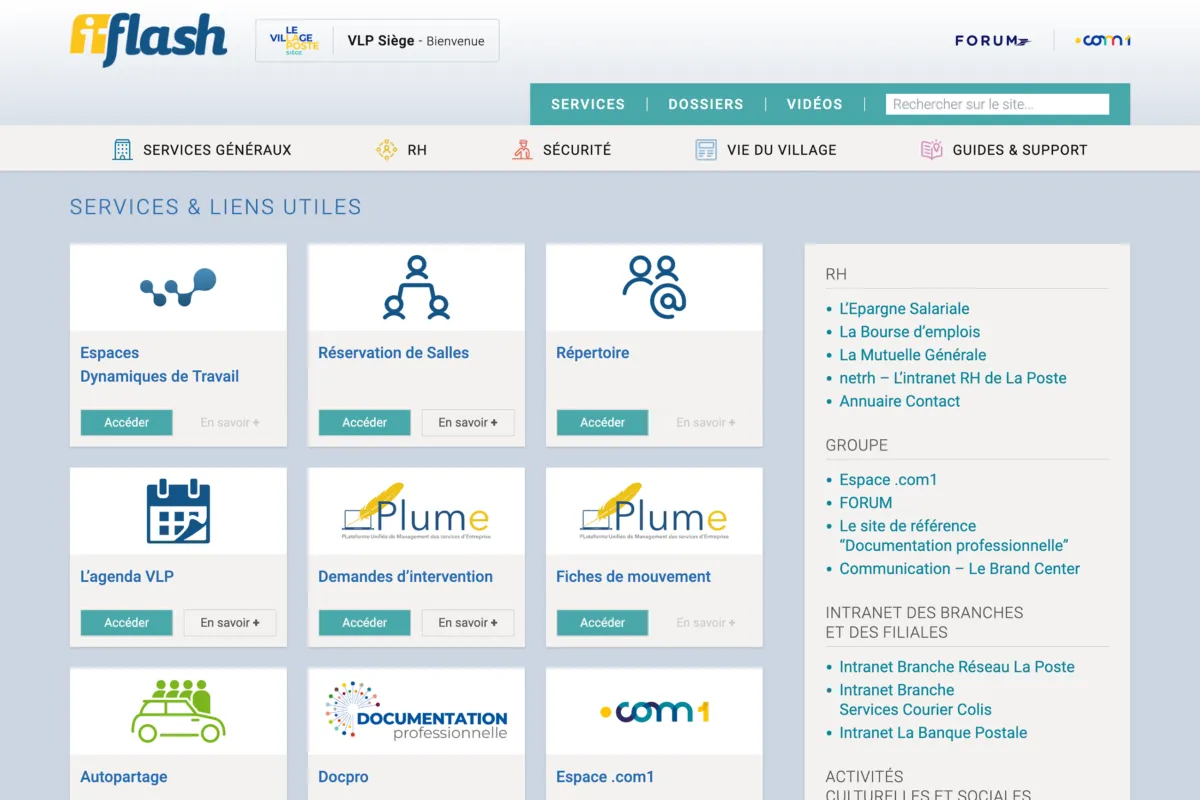The width and height of the screenshot is (1200, 800).
Task: Click the Vie du Village icon
Action: click(x=706, y=150)
